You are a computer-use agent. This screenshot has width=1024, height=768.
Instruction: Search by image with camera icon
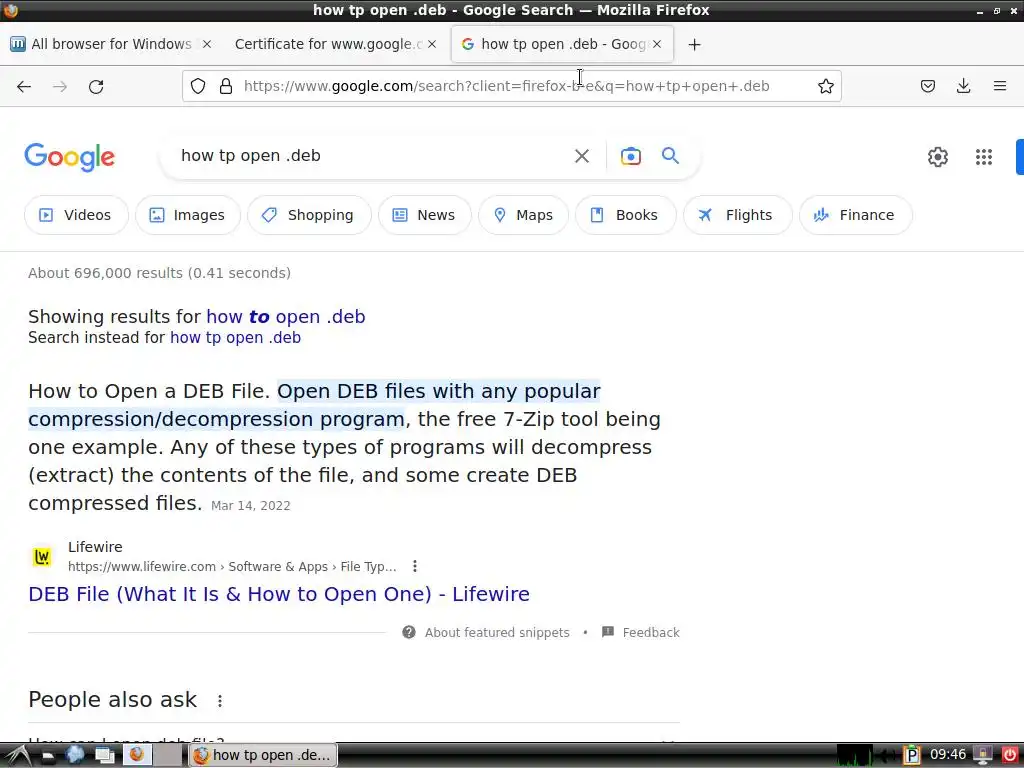coord(631,156)
